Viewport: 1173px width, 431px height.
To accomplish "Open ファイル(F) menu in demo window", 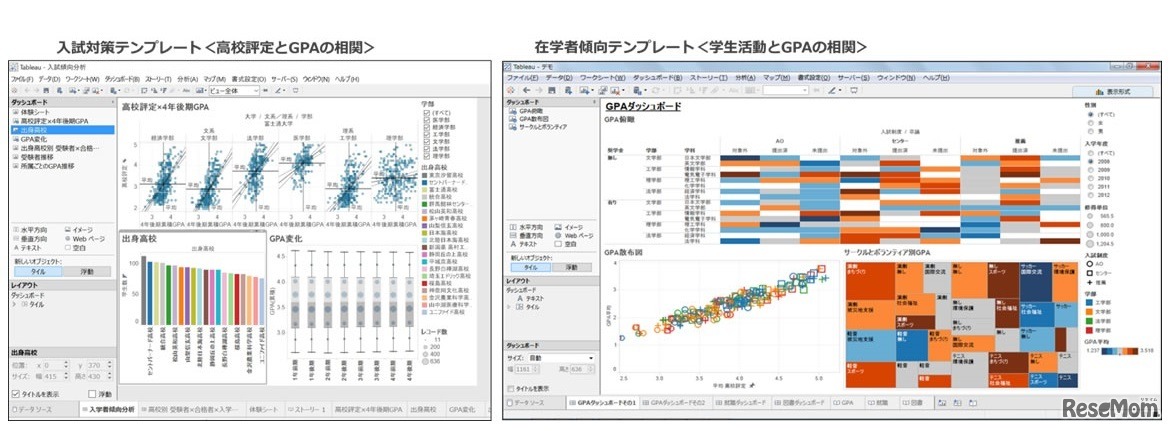I will (523, 78).
